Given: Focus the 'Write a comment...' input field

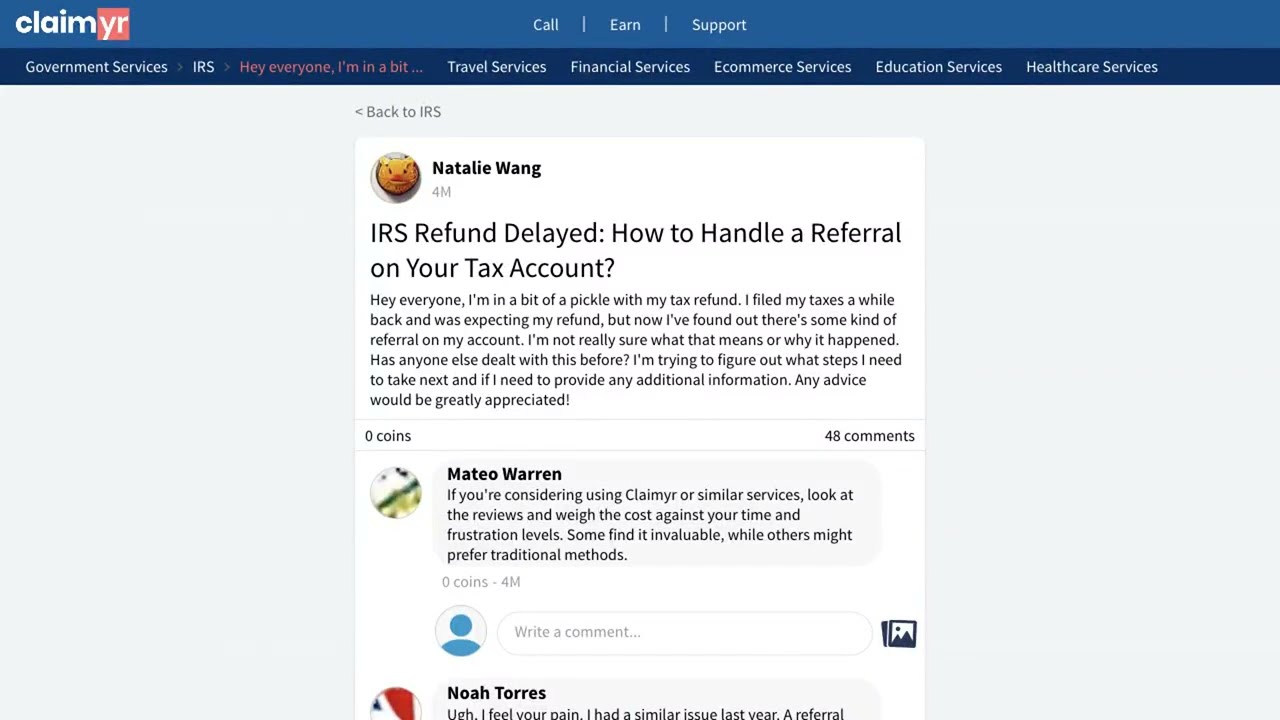Looking at the screenshot, I should 685,632.
